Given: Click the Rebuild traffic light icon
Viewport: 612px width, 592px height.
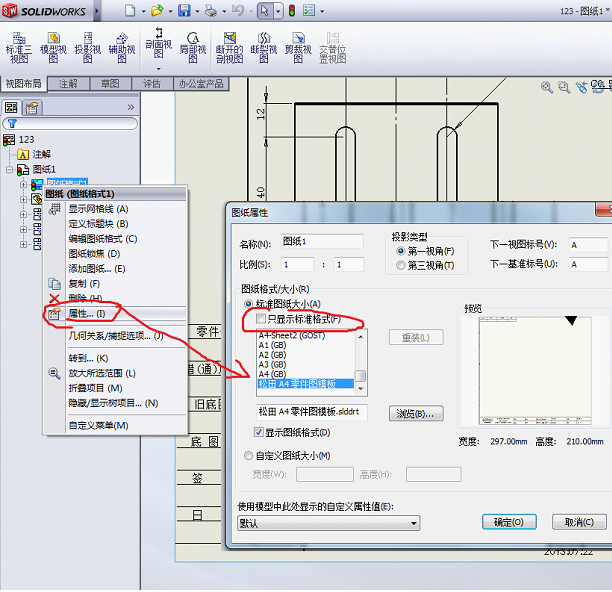Looking at the screenshot, I should pos(292,11).
